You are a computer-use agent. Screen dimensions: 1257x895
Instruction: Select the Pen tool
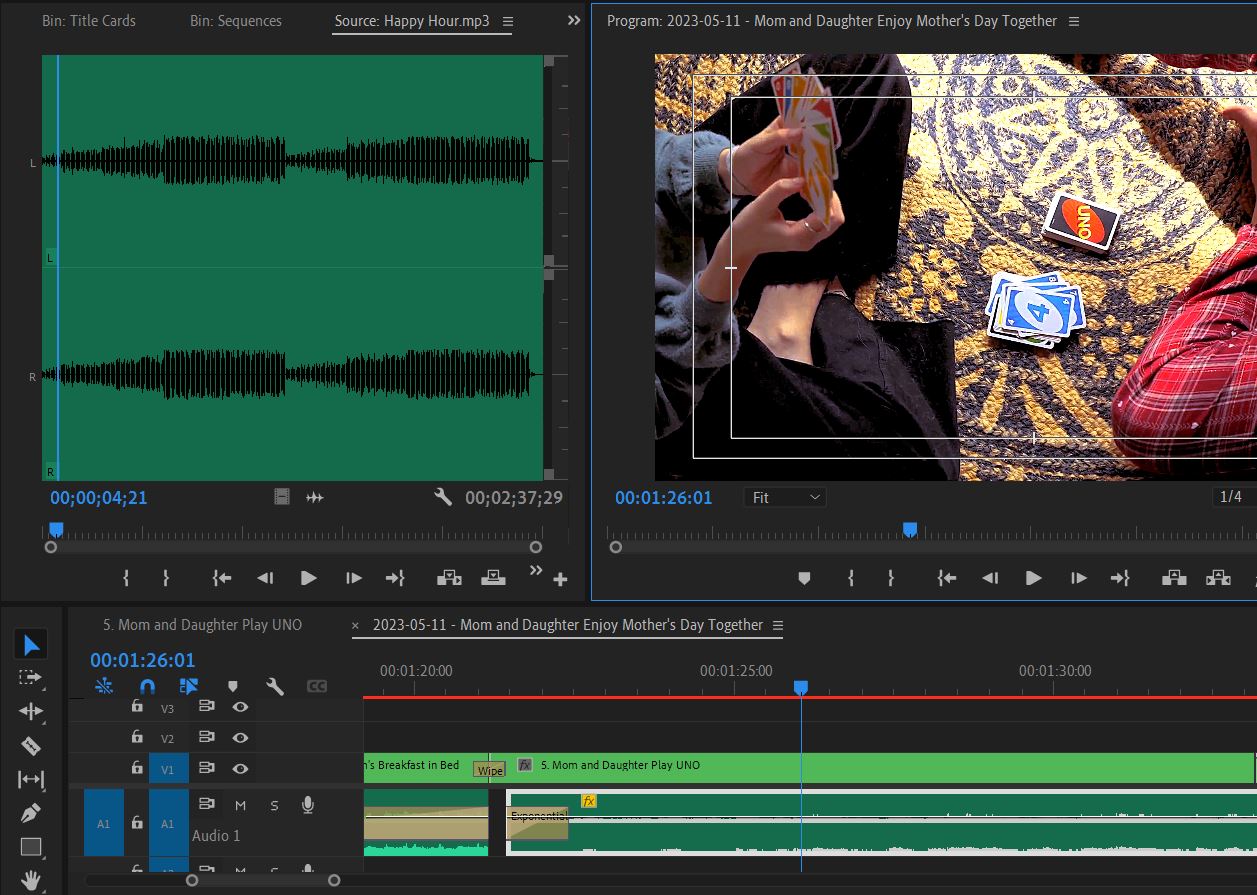point(31,813)
